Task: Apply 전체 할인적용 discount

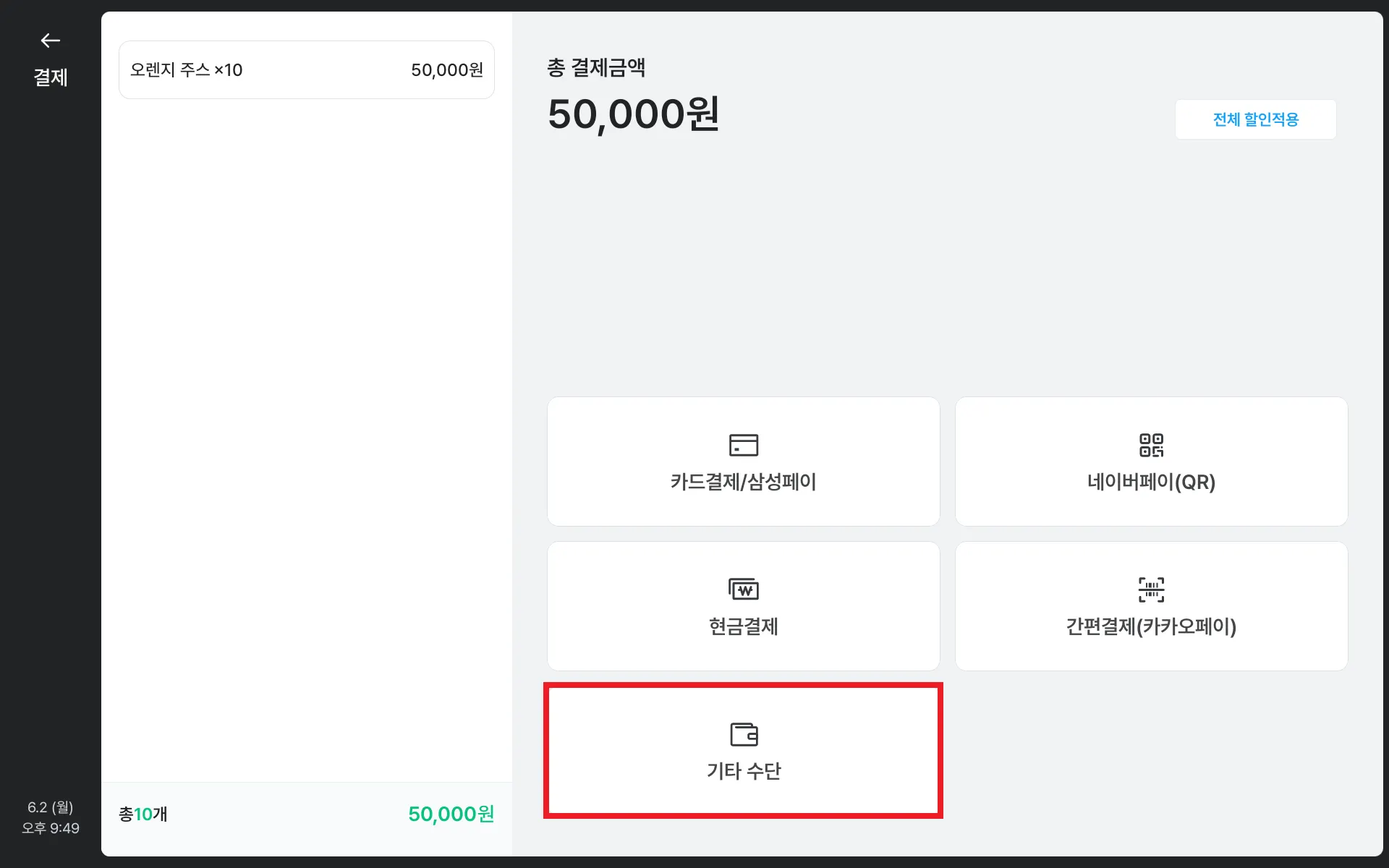Action: click(1255, 119)
